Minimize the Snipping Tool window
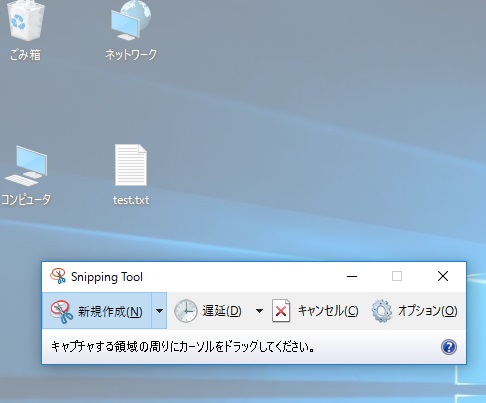 (352, 276)
